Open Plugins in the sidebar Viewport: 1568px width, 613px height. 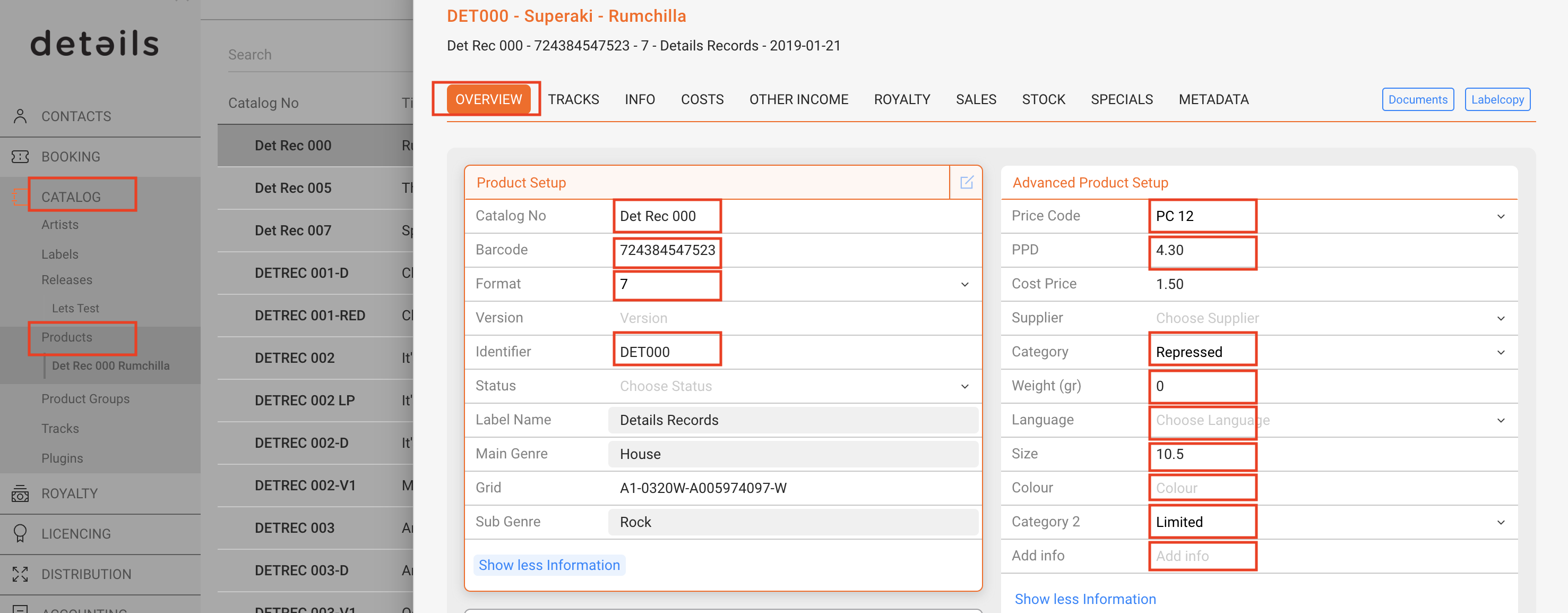click(62, 458)
